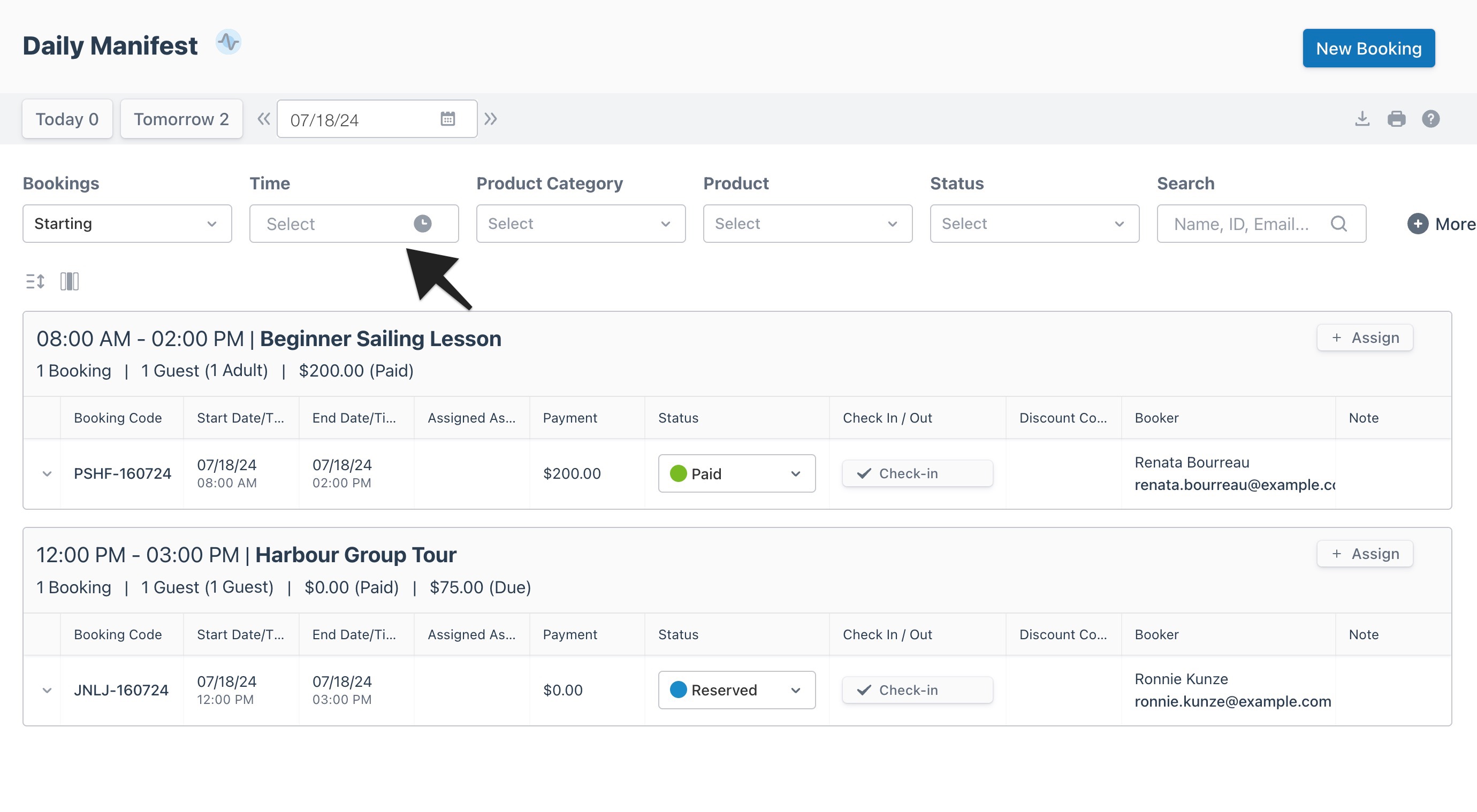Click the plus icon next to More
1477x812 pixels.
[1418, 224]
